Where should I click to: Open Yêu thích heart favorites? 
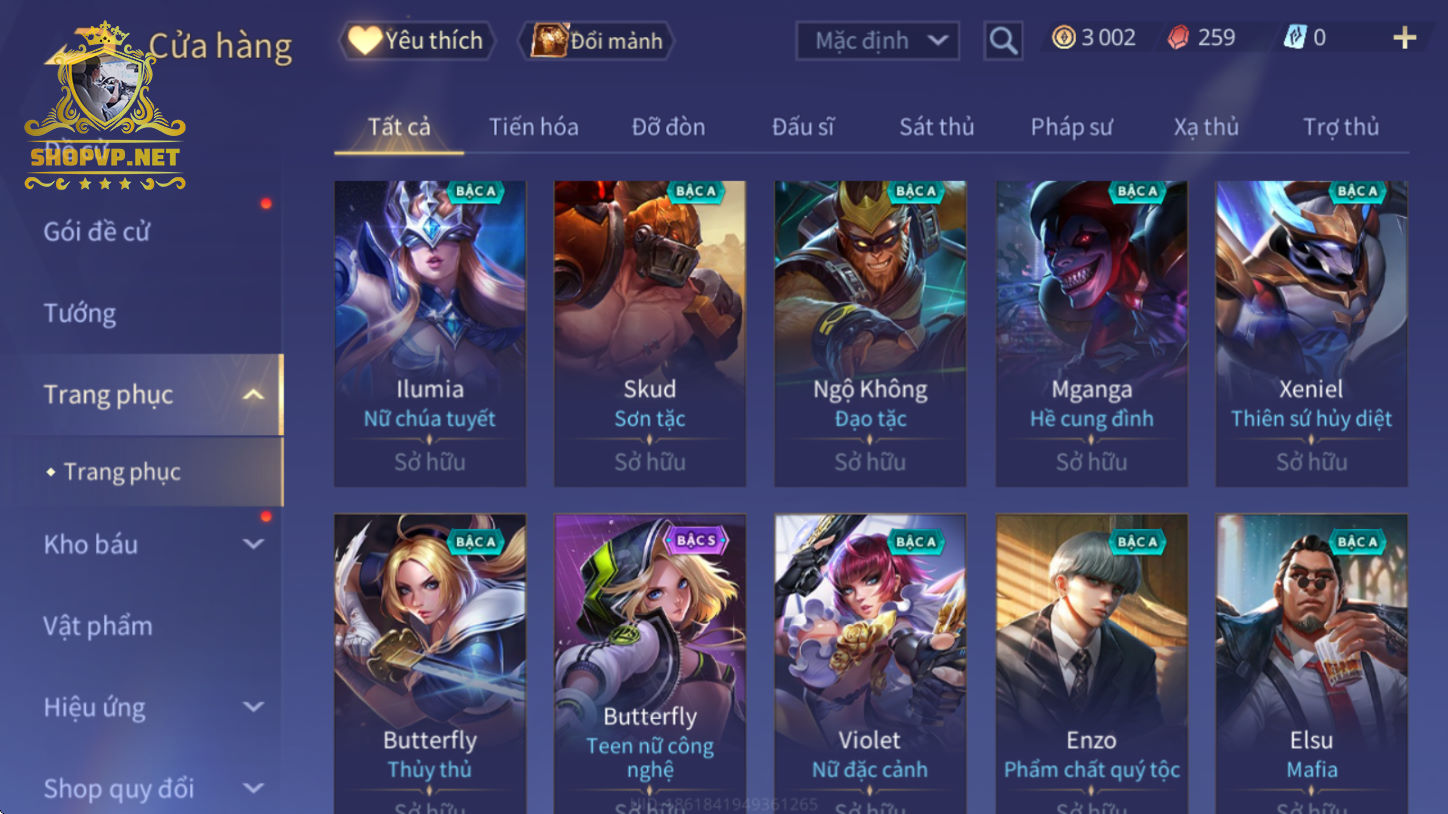point(417,41)
